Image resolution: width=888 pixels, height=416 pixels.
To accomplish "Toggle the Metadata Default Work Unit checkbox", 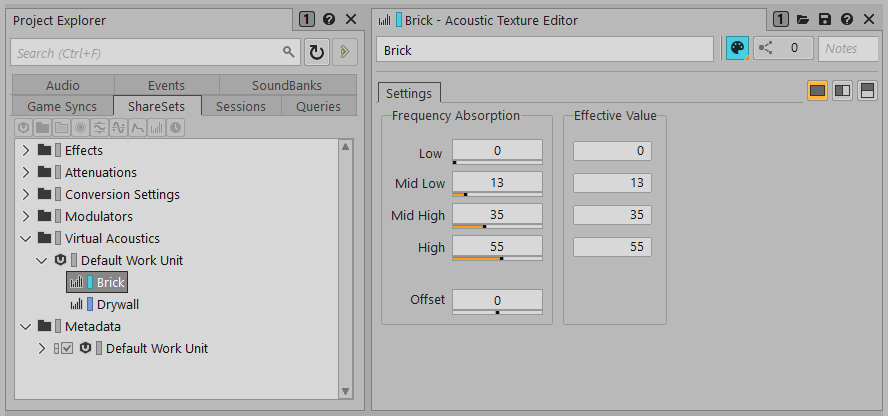I will [x=67, y=348].
